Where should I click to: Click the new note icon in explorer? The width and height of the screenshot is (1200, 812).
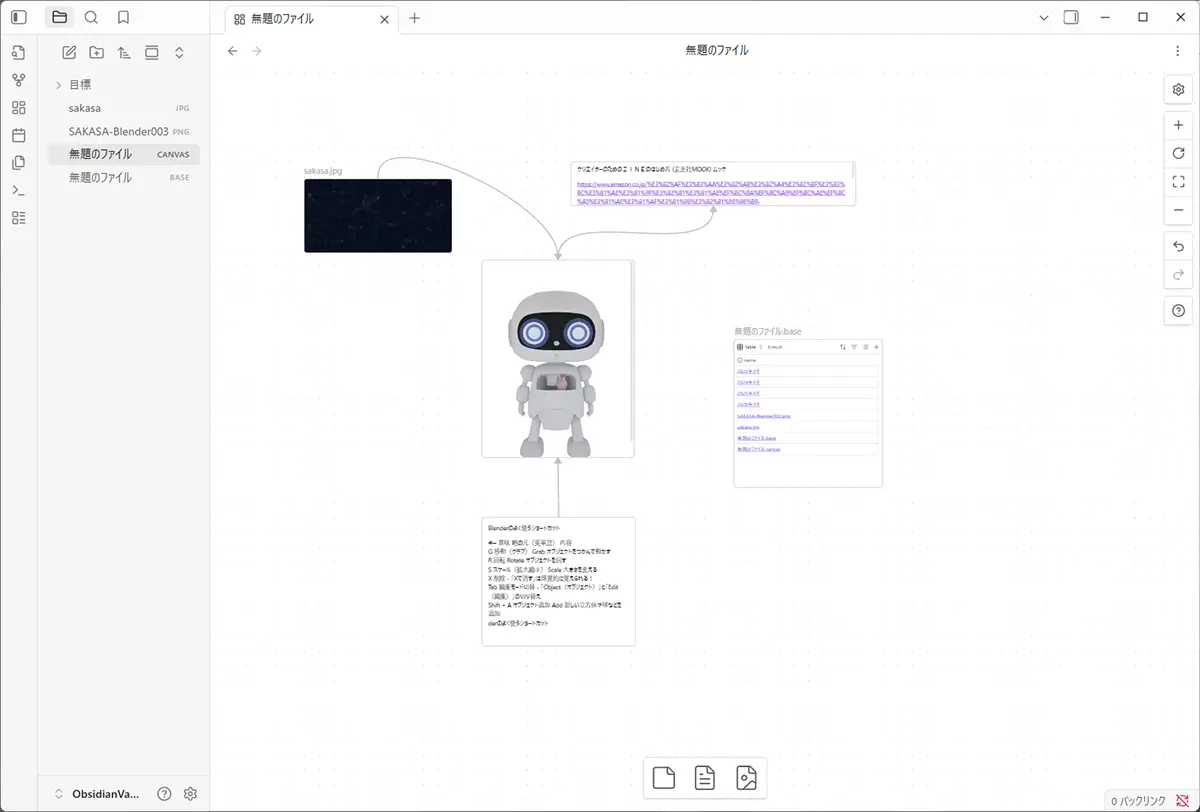point(69,53)
